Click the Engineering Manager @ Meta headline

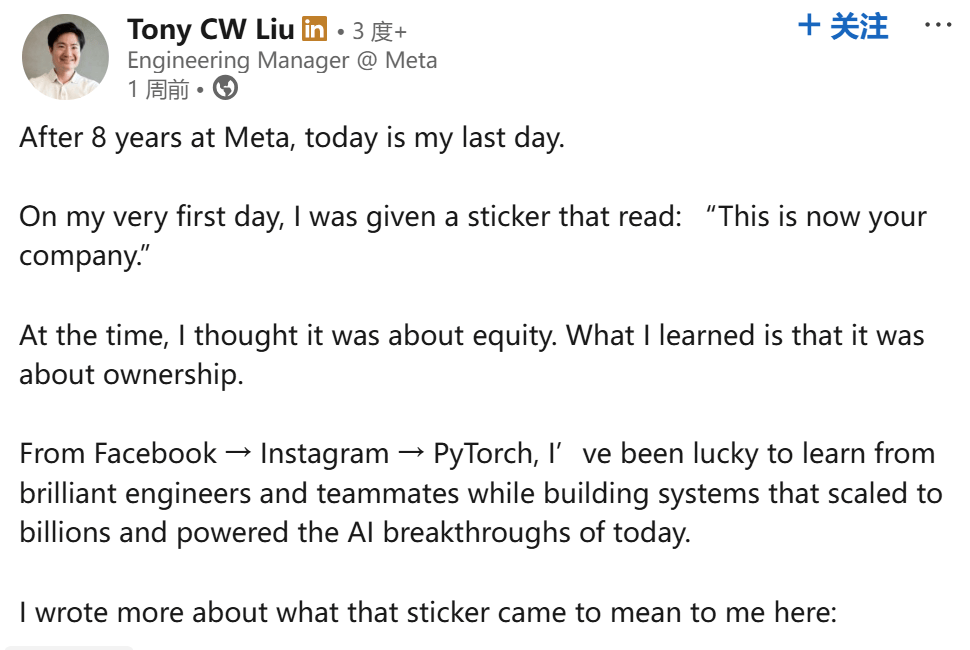point(282,60)
